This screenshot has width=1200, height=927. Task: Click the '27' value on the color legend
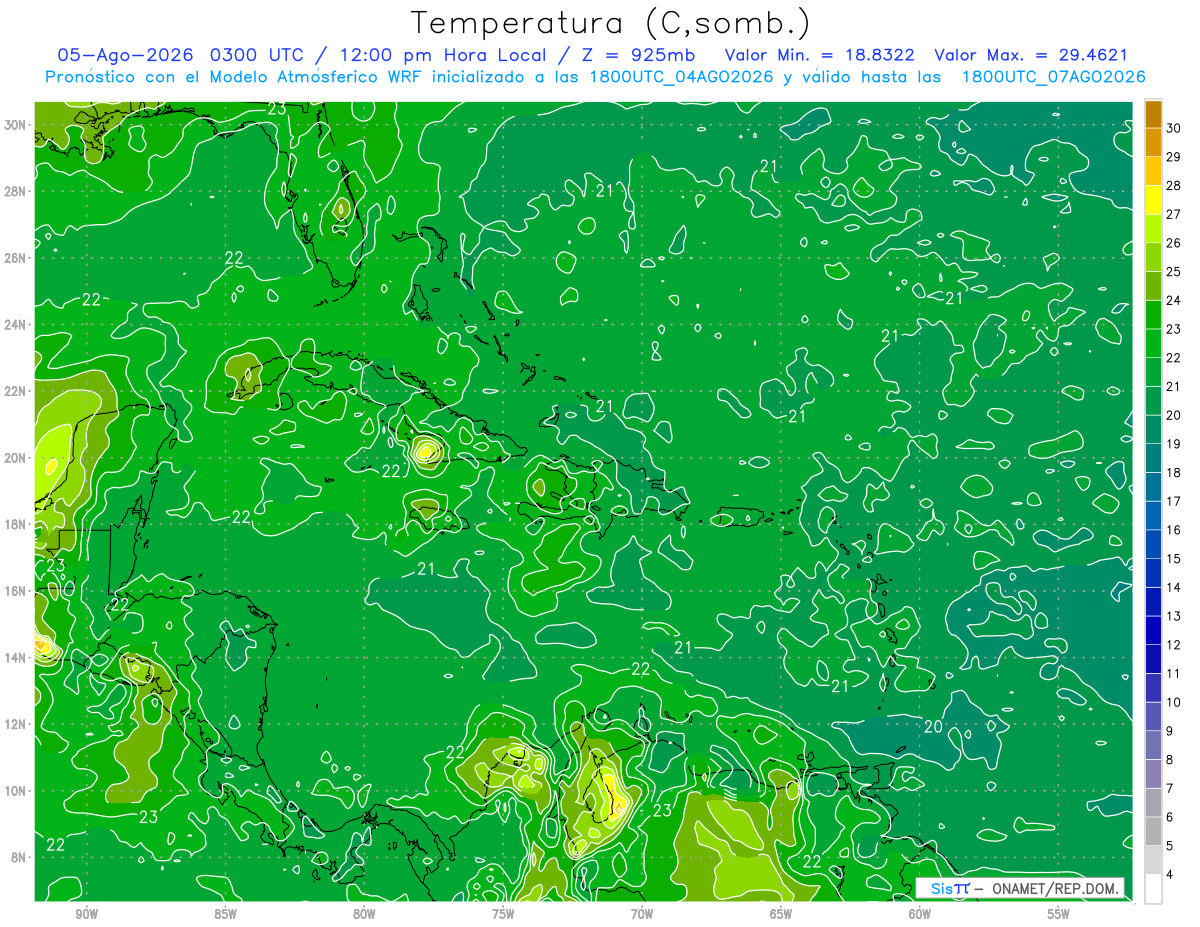1174,214
